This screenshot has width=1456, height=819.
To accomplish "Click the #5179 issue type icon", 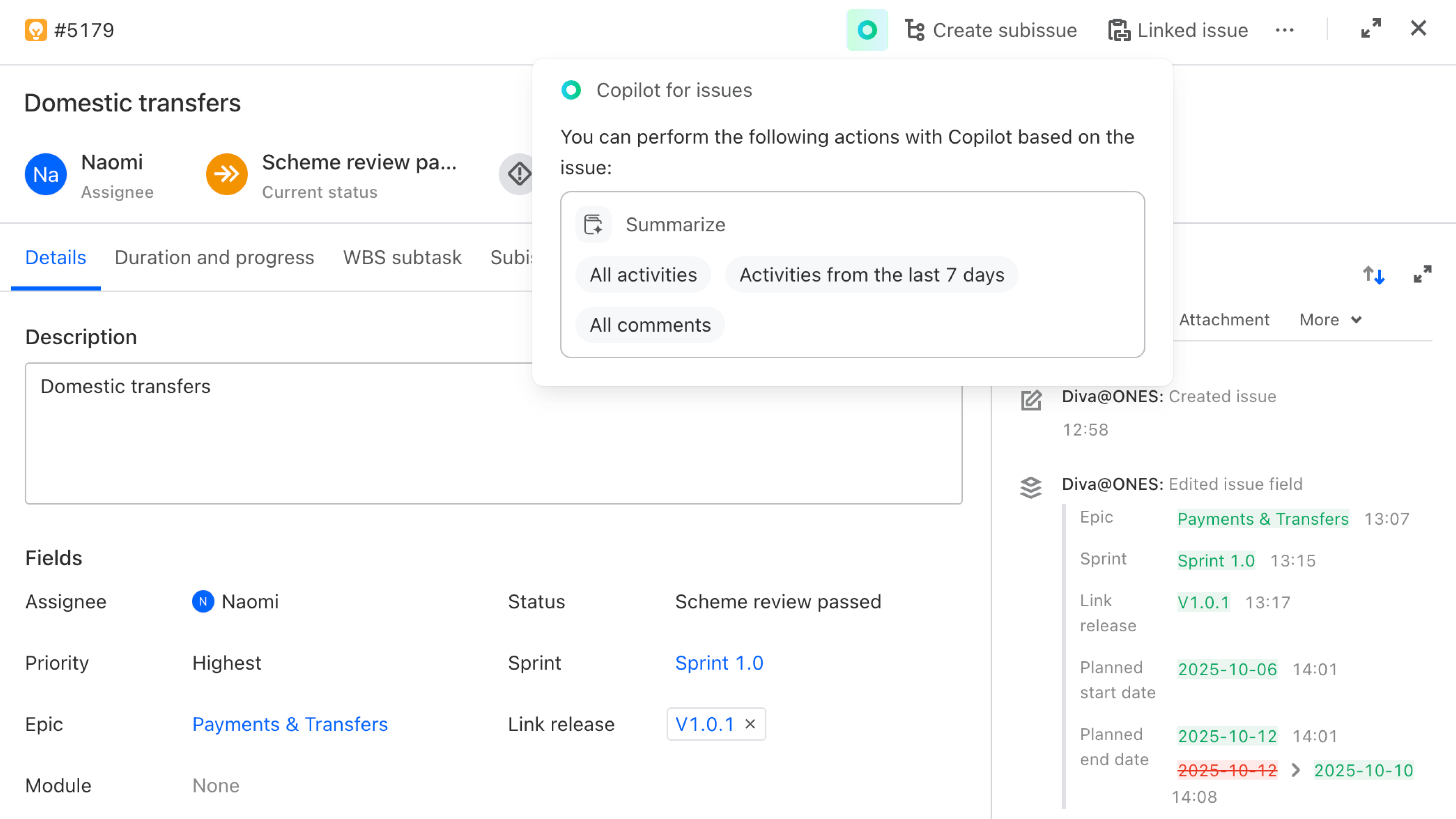I will (x=36, y=30).
